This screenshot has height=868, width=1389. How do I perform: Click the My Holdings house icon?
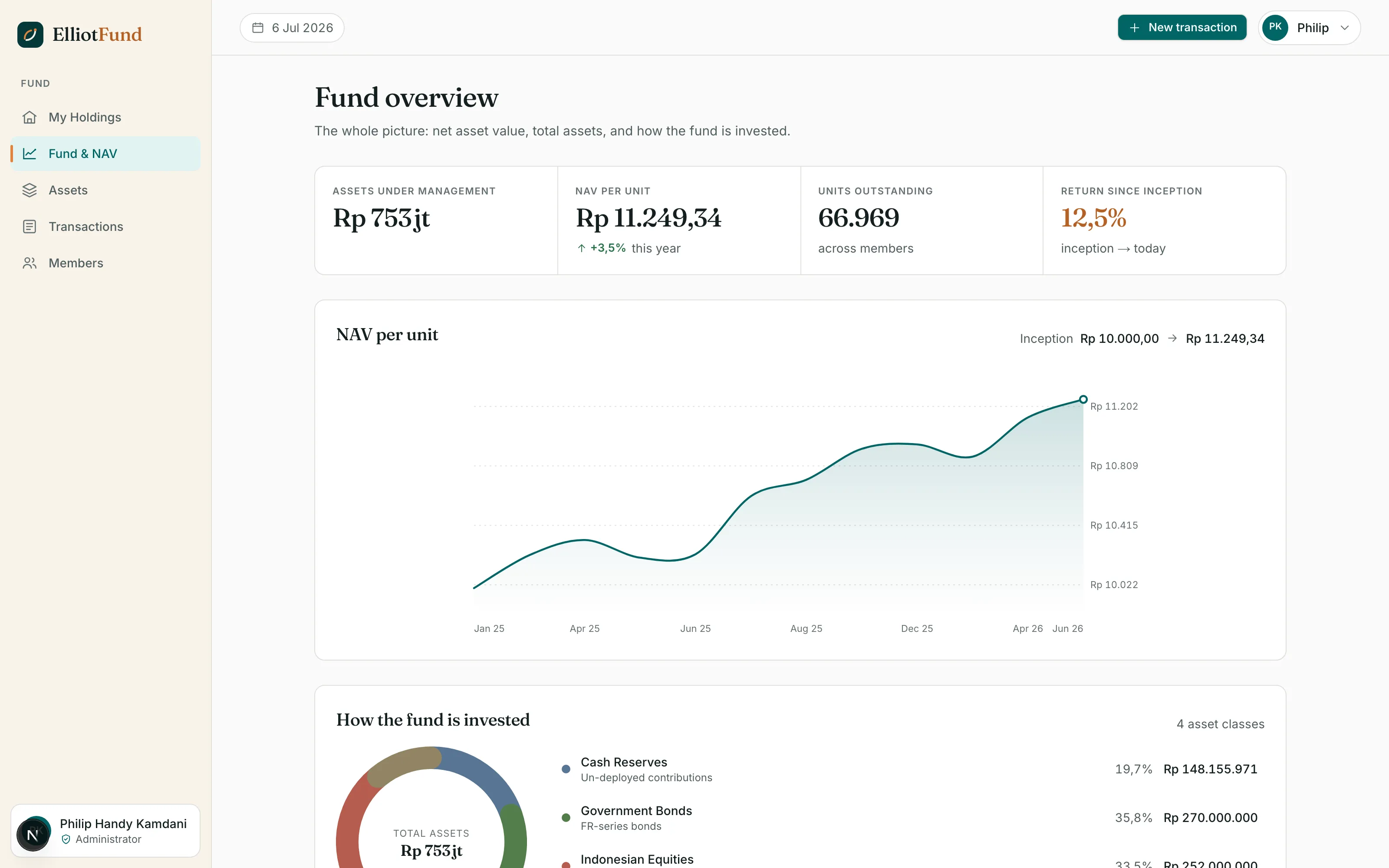tap(29, 117)
